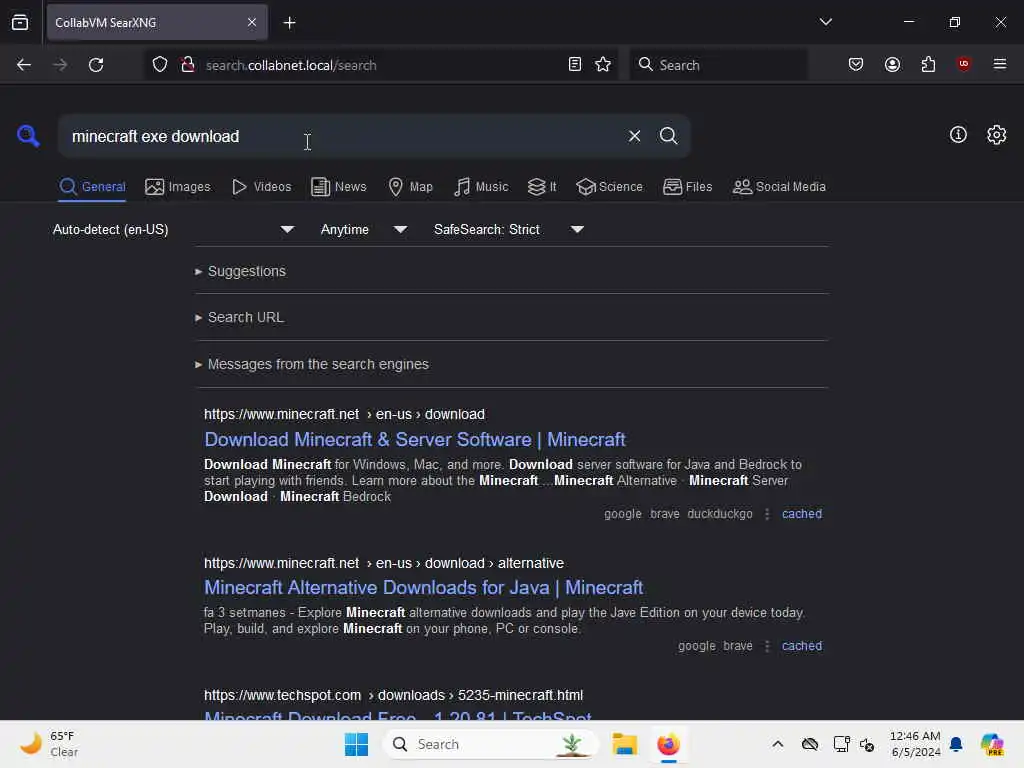1024x768 pixels.
Task: Open SafeSearch: Strict dropdown
Action: click(509, 229)
